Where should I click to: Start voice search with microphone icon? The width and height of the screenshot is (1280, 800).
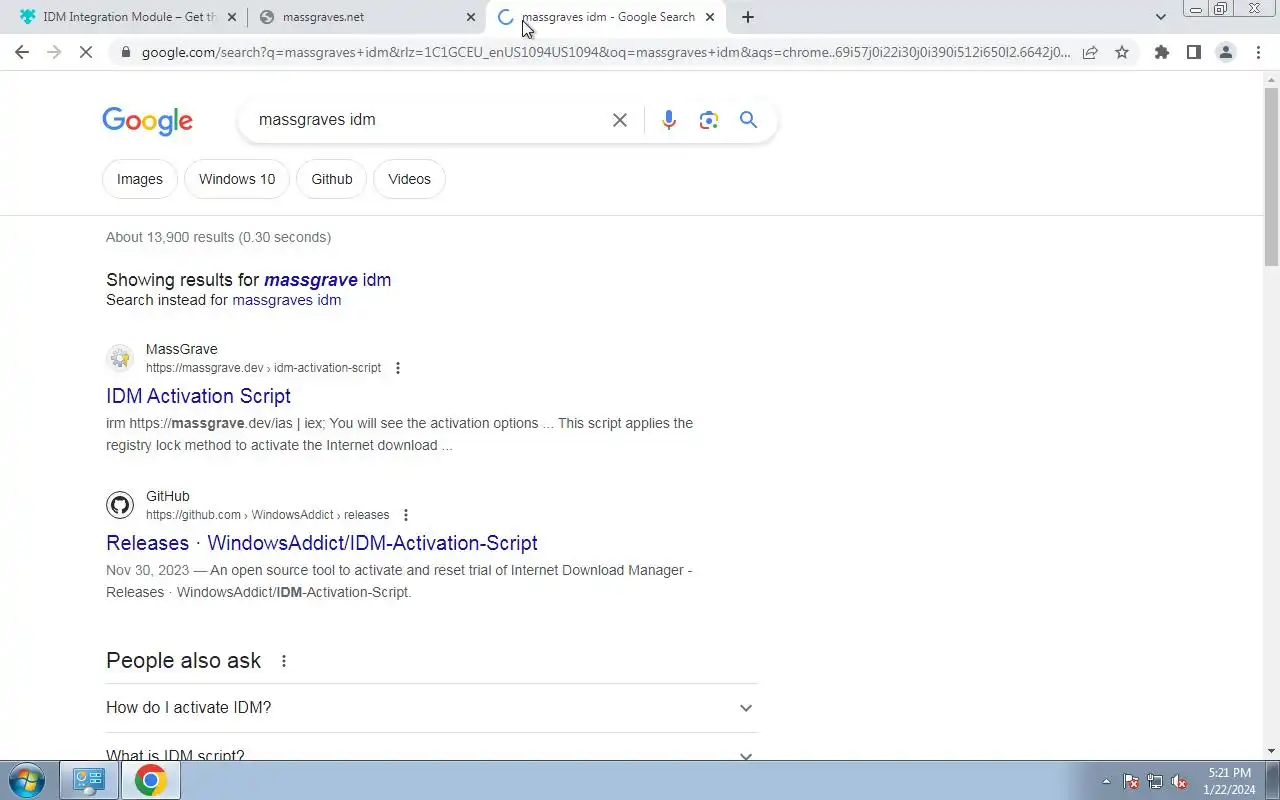669,120
